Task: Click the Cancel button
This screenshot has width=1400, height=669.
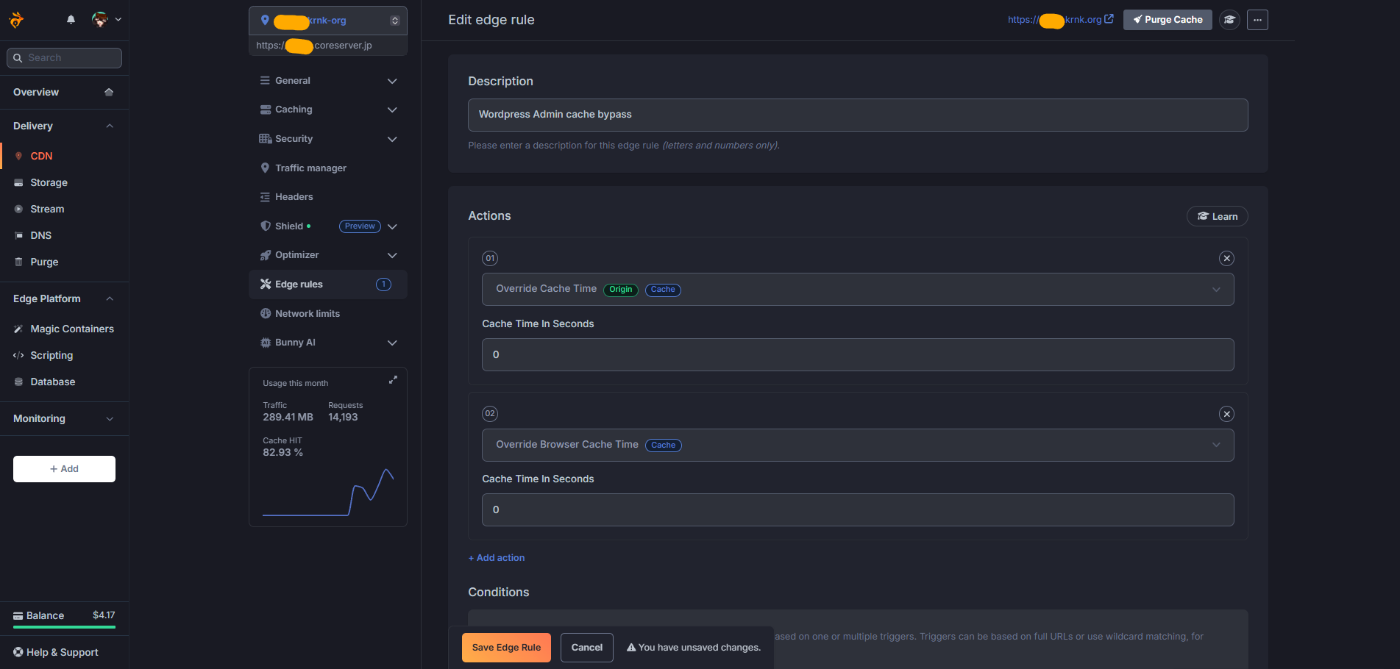Action: click(587, 648)
